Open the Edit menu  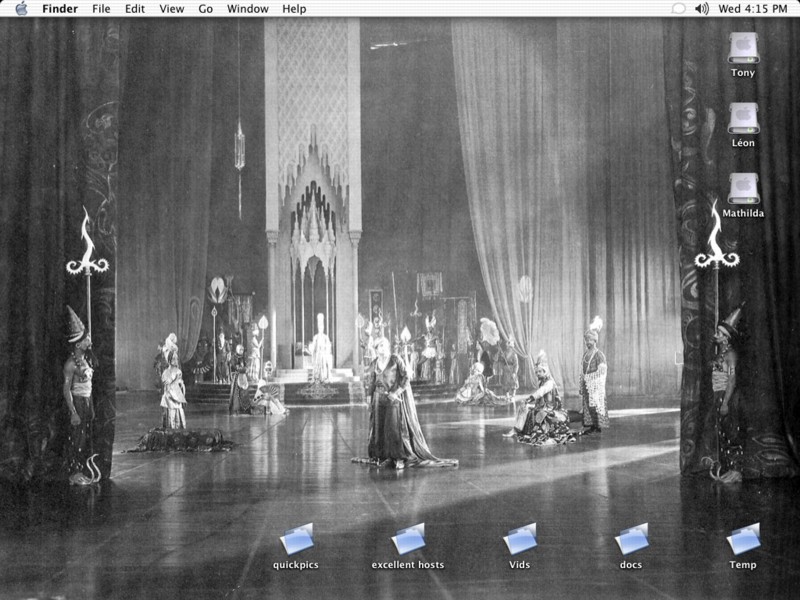point(135,8)
